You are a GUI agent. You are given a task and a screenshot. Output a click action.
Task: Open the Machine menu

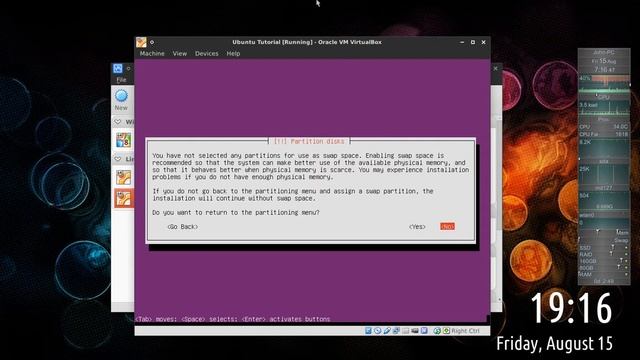152,53
